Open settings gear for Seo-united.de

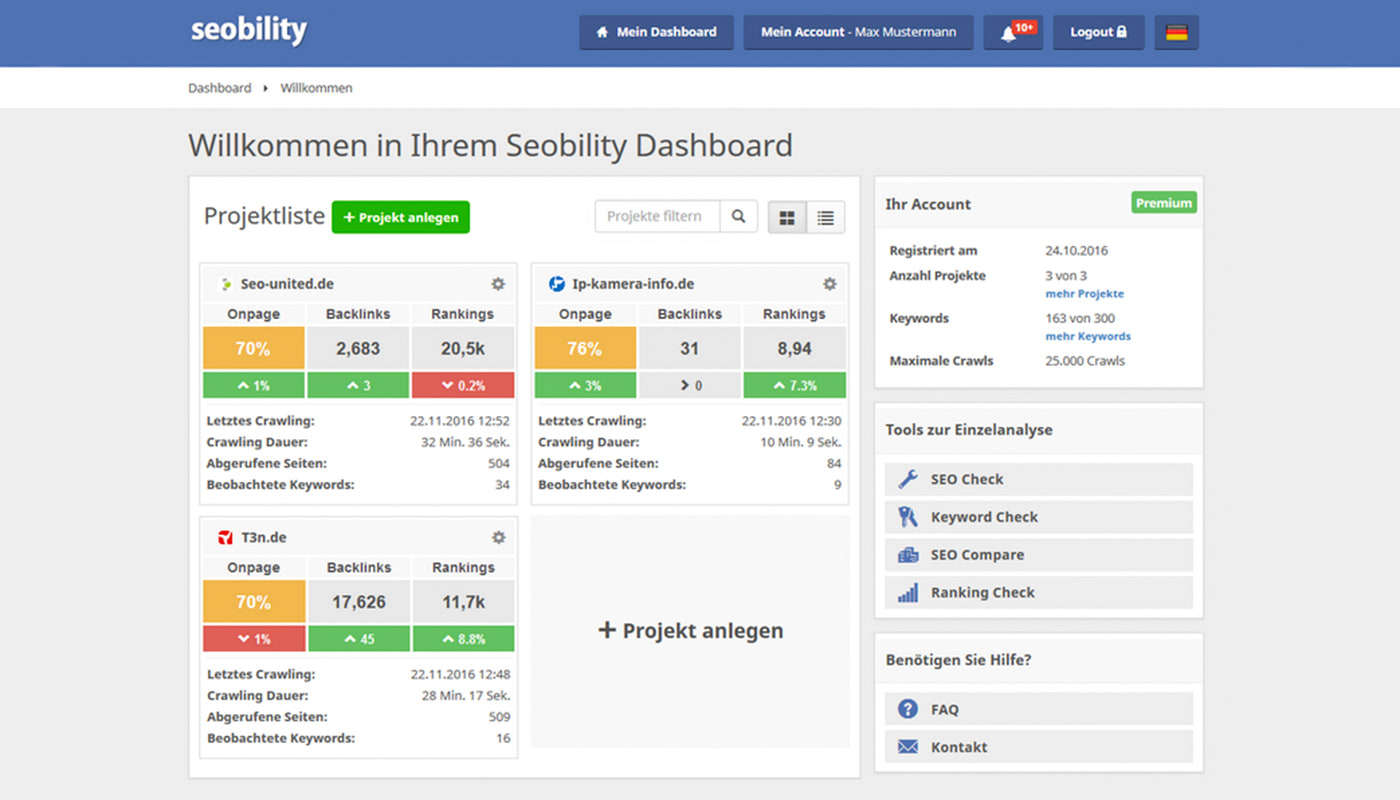498,284
